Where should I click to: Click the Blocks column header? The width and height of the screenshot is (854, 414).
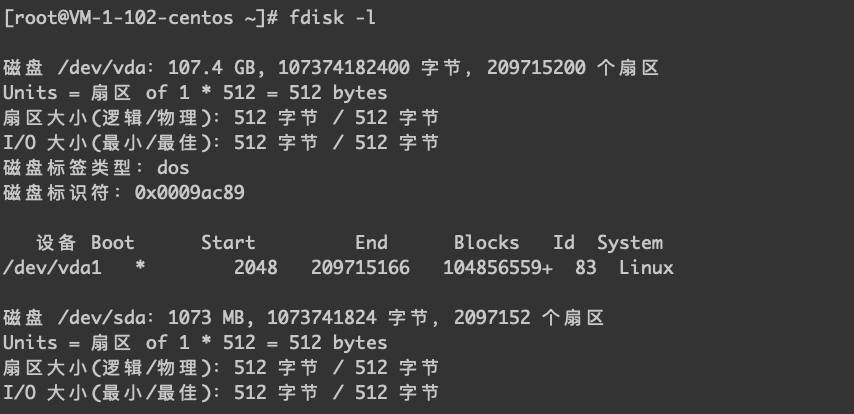[x=486, y=243]
